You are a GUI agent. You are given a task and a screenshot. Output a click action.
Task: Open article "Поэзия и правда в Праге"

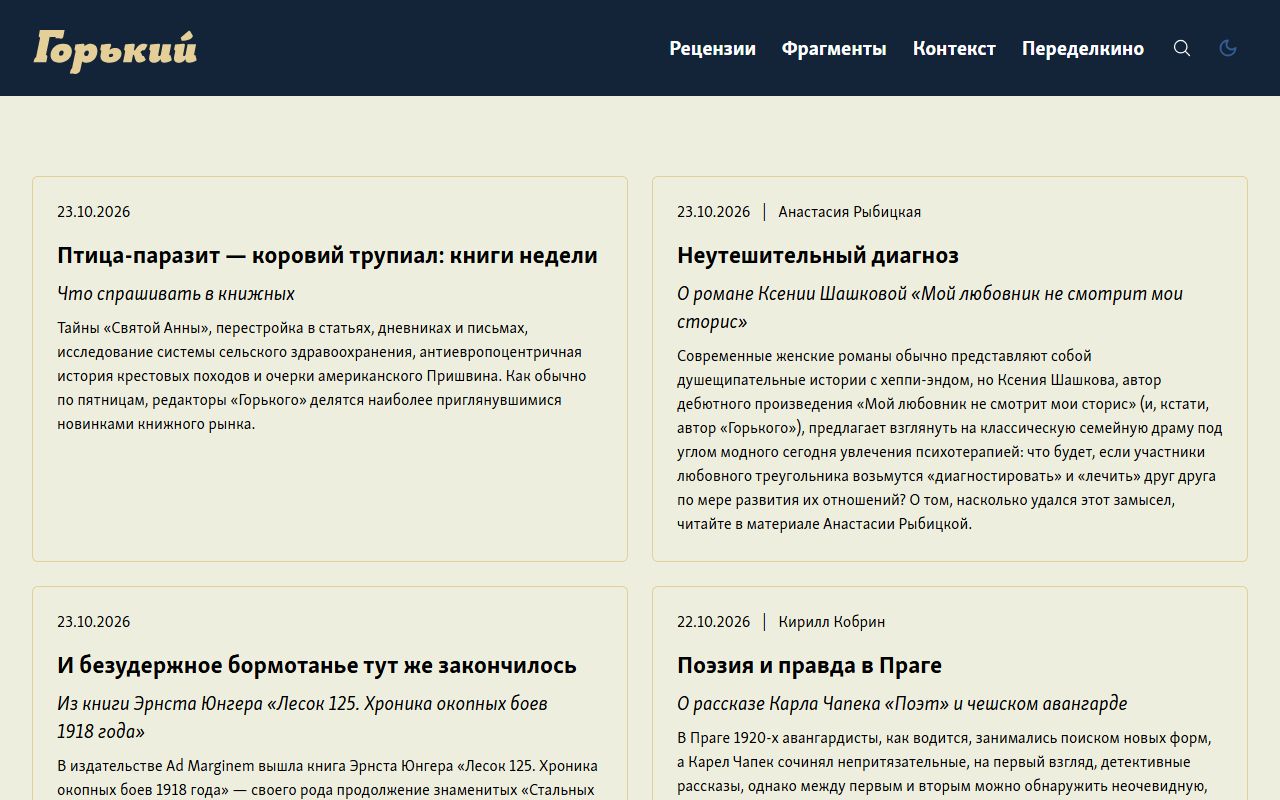(x=809, y=665)
